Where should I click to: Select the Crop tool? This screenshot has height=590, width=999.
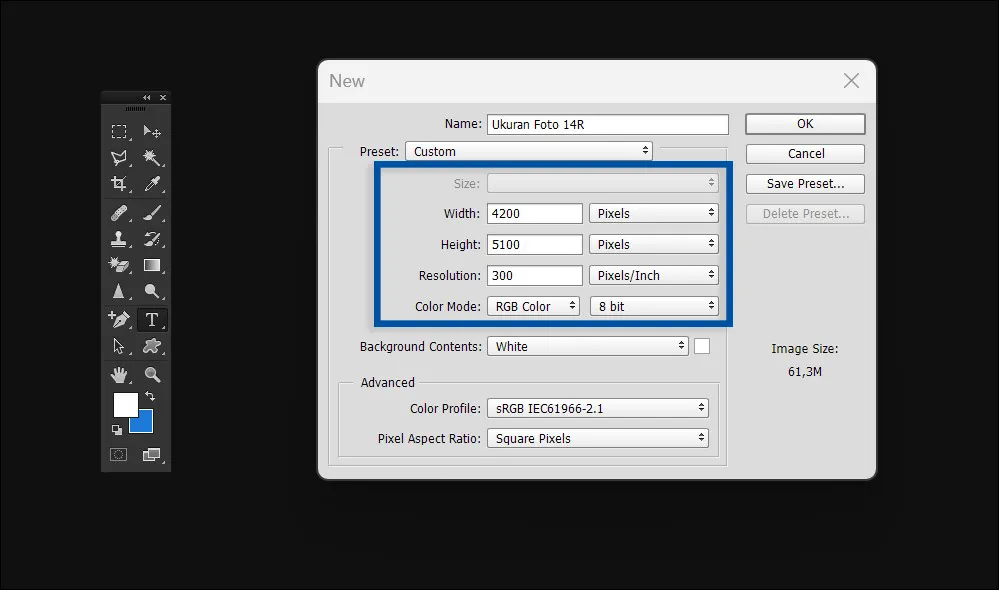(x=119, y=185)
